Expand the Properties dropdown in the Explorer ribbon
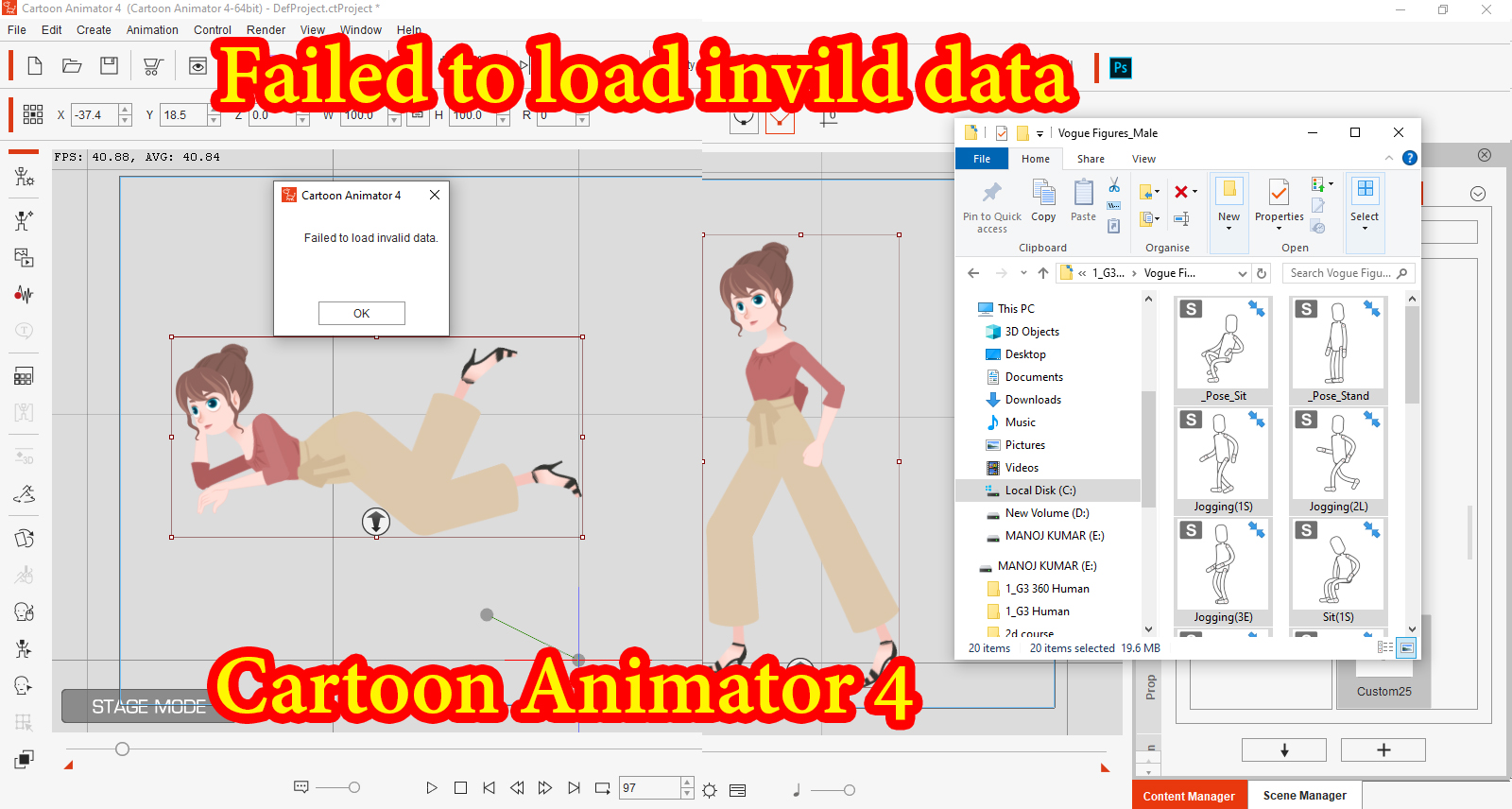This screenshot has height=809, width=1512. coord(1279,228)
